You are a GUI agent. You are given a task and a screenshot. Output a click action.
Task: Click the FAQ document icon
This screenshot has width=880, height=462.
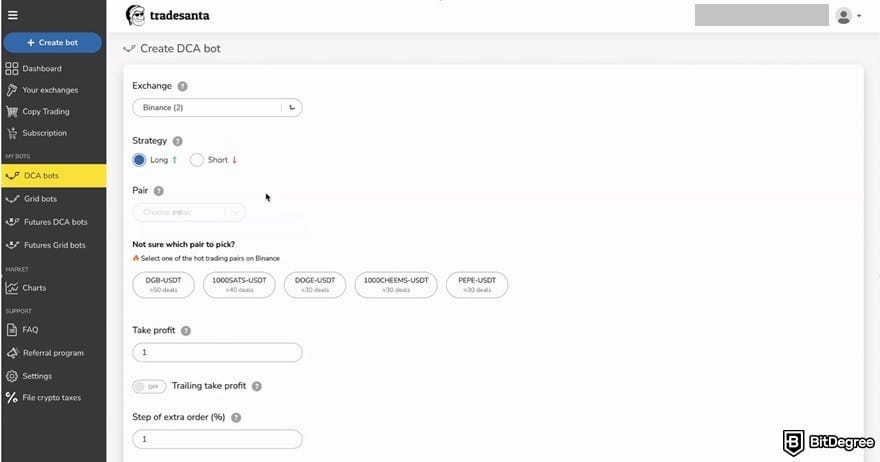tap(12, 330)
